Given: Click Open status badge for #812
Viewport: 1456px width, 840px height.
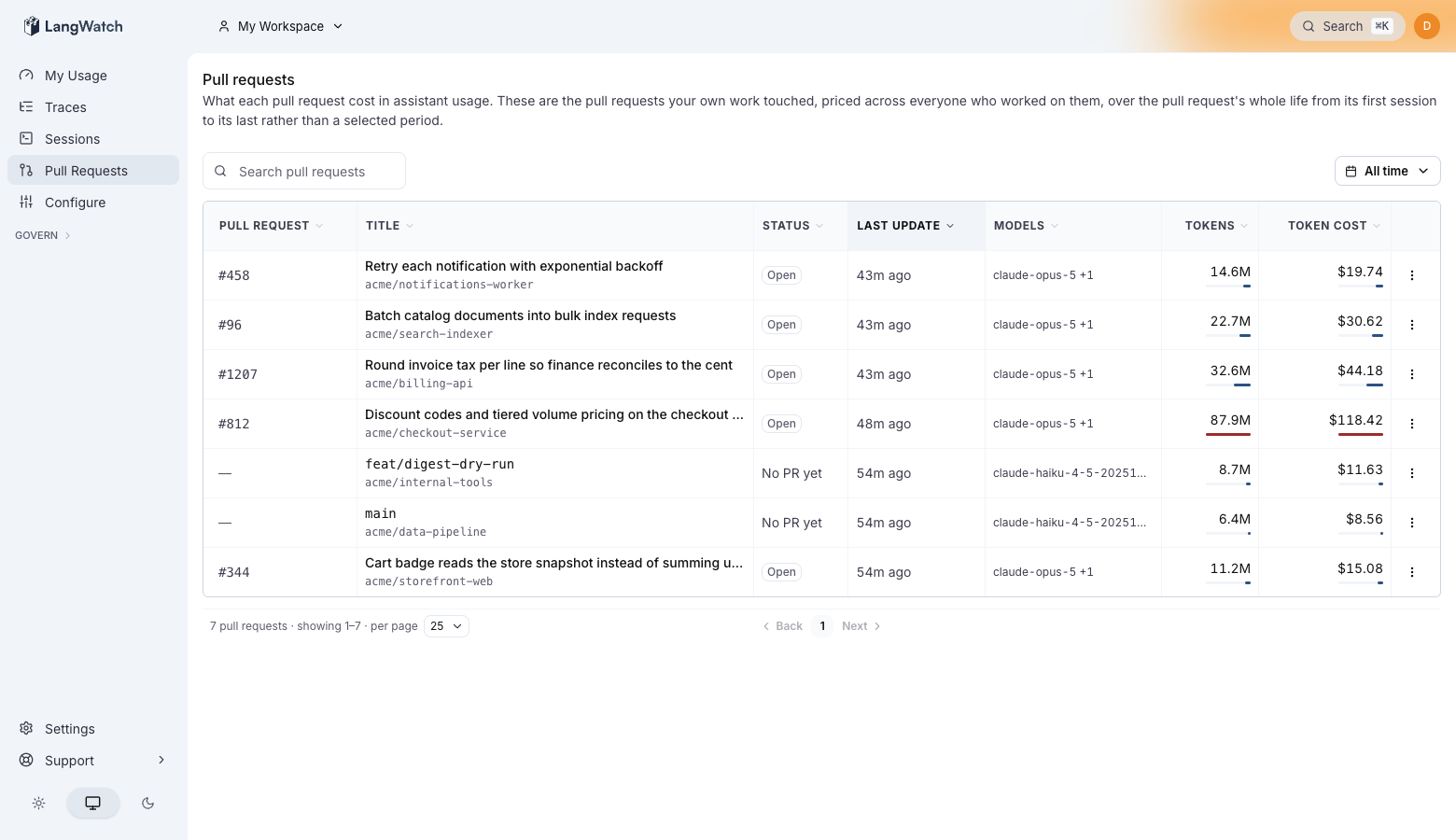Looking at the screenshot, I should click(781, 424).
